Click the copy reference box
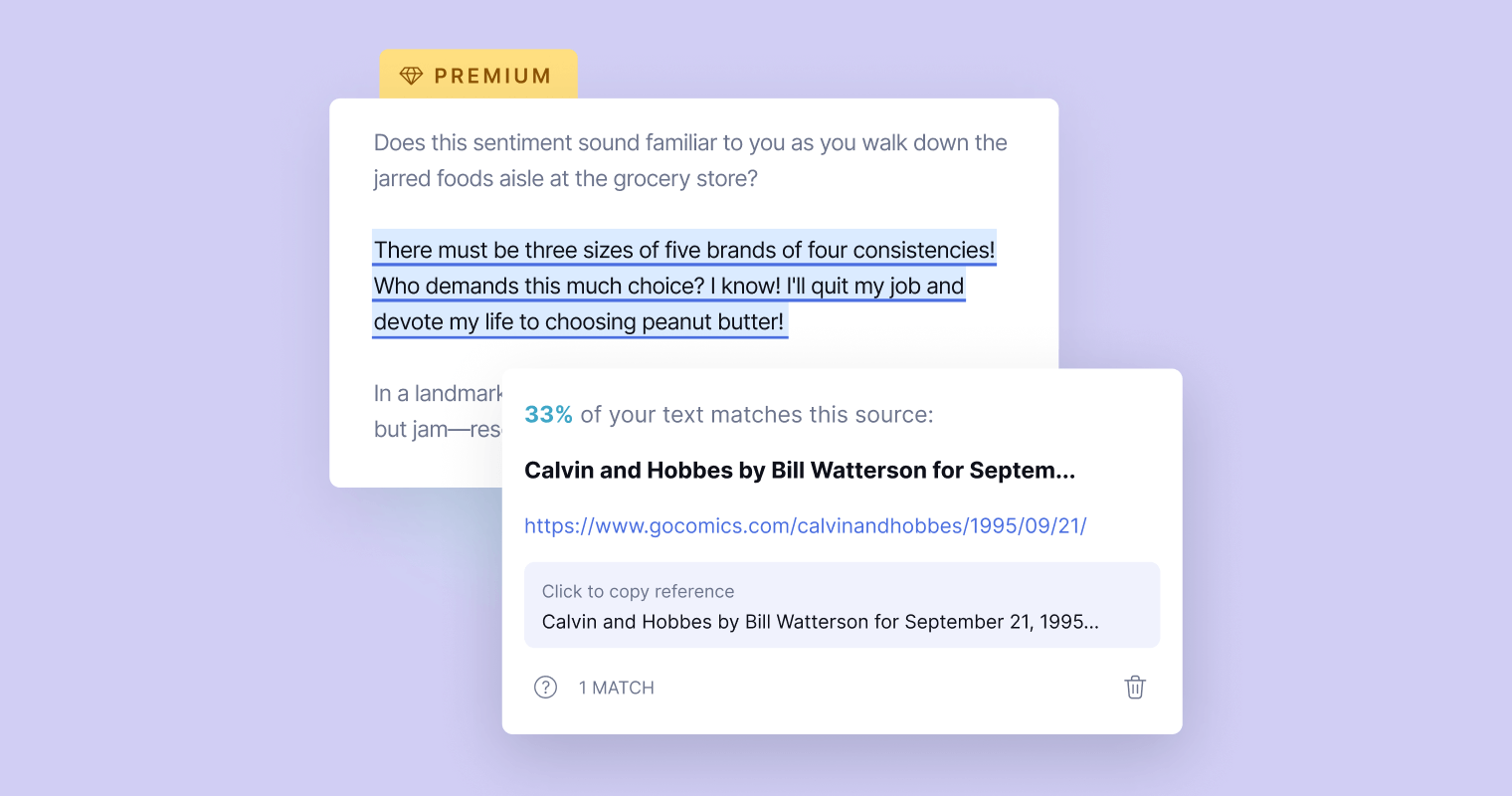1512x796 pixels. click(x=842, y=605)
